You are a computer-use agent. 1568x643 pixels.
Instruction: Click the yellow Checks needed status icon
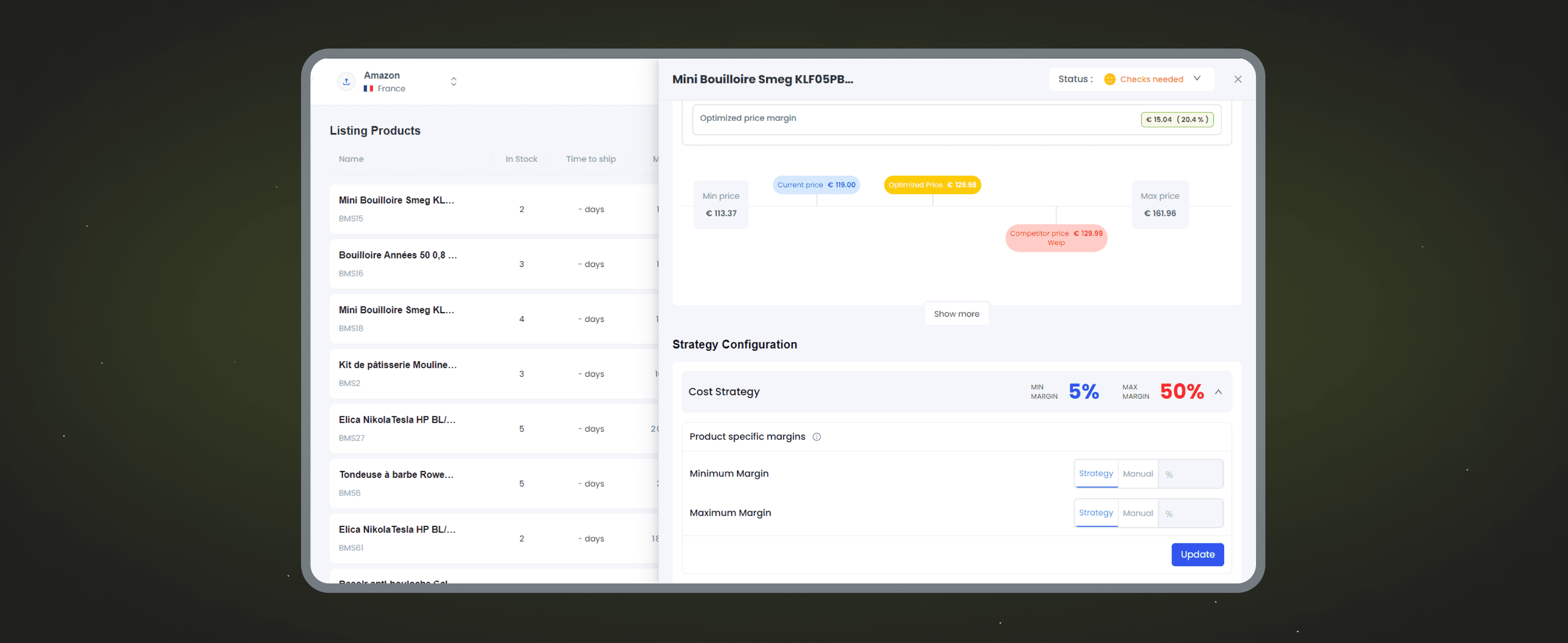pyautogui.click(x=1109, y=79)
